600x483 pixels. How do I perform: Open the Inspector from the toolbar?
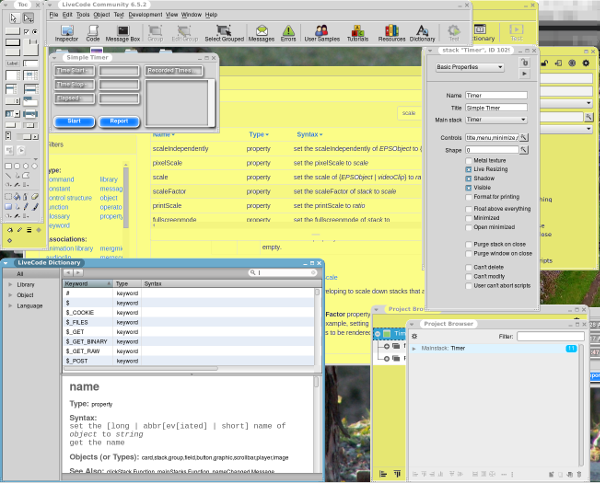tap(66, 33)
